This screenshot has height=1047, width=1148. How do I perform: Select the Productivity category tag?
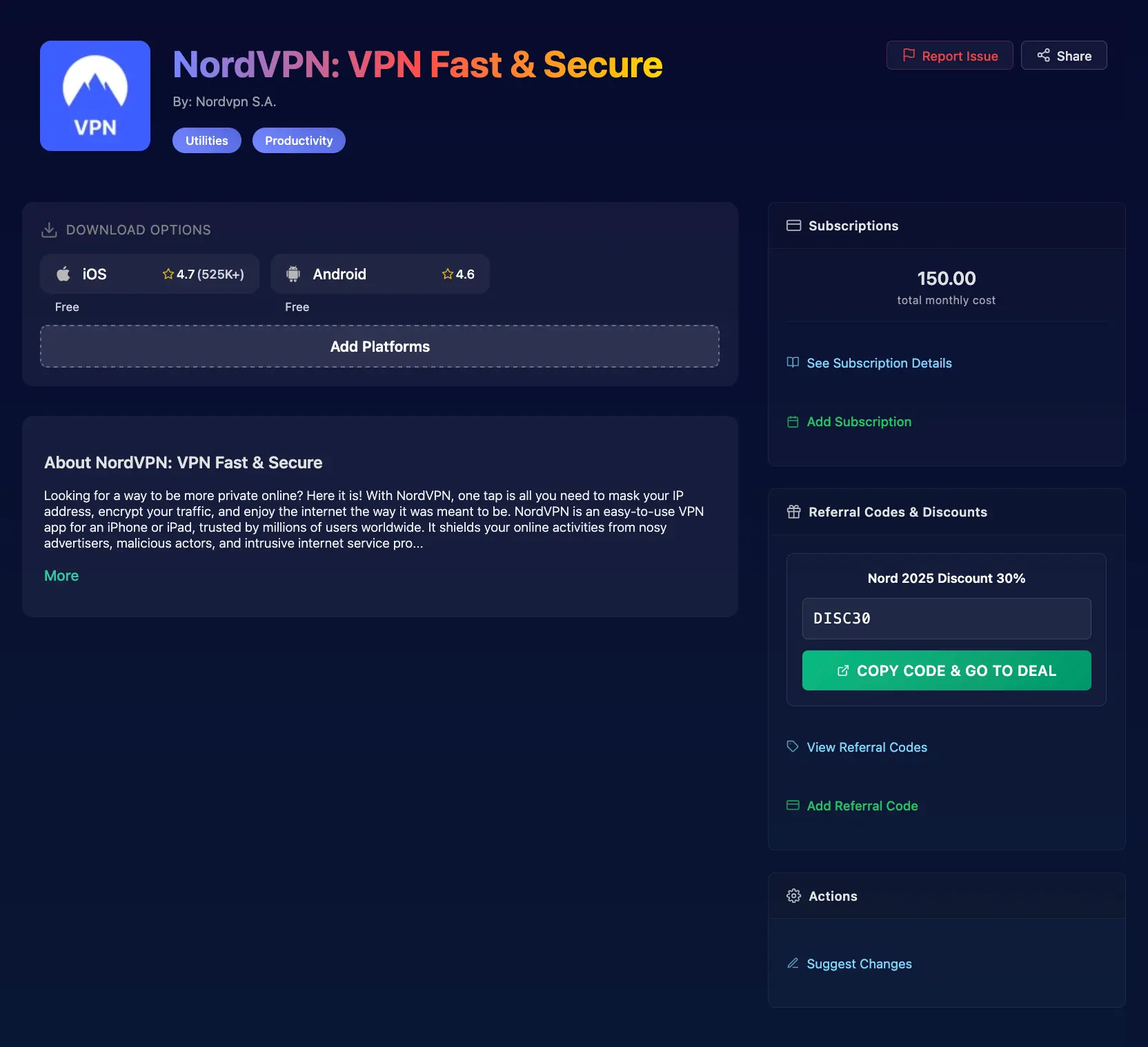pyautogui.click(x=299, y=141)
